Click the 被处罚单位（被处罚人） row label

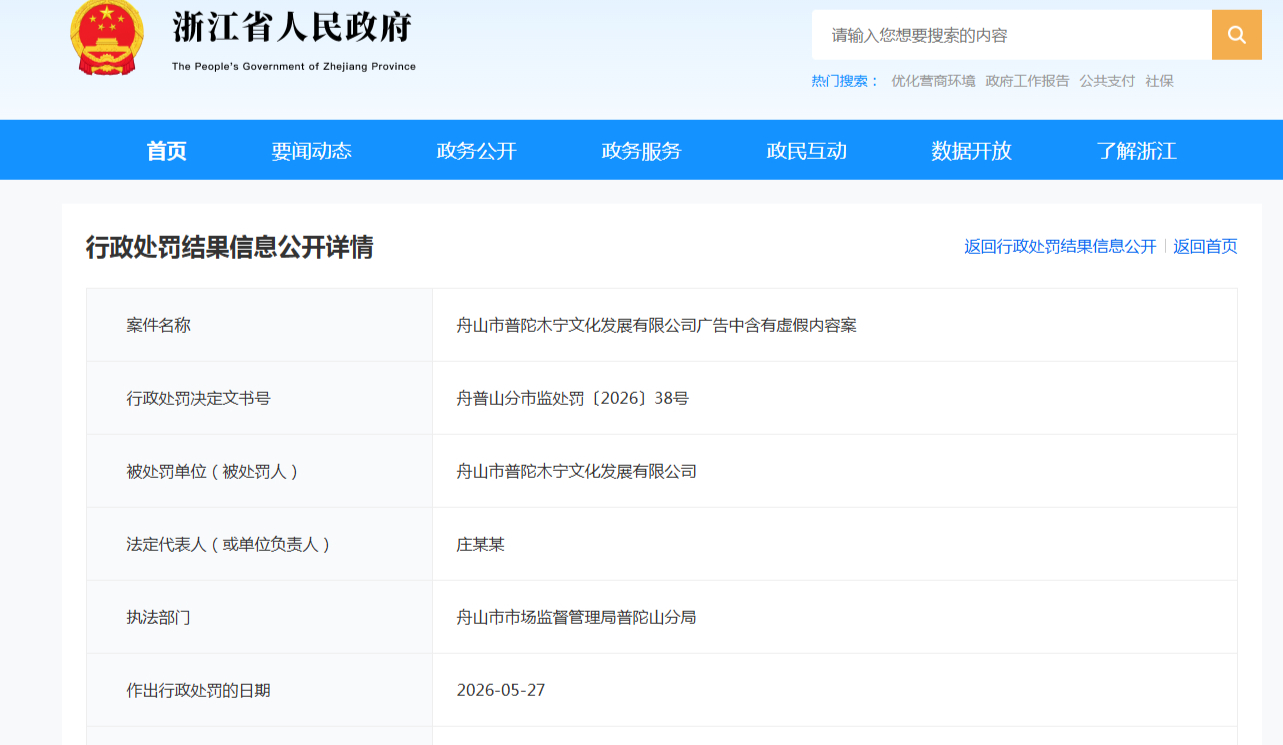click(x=212, y=471)
